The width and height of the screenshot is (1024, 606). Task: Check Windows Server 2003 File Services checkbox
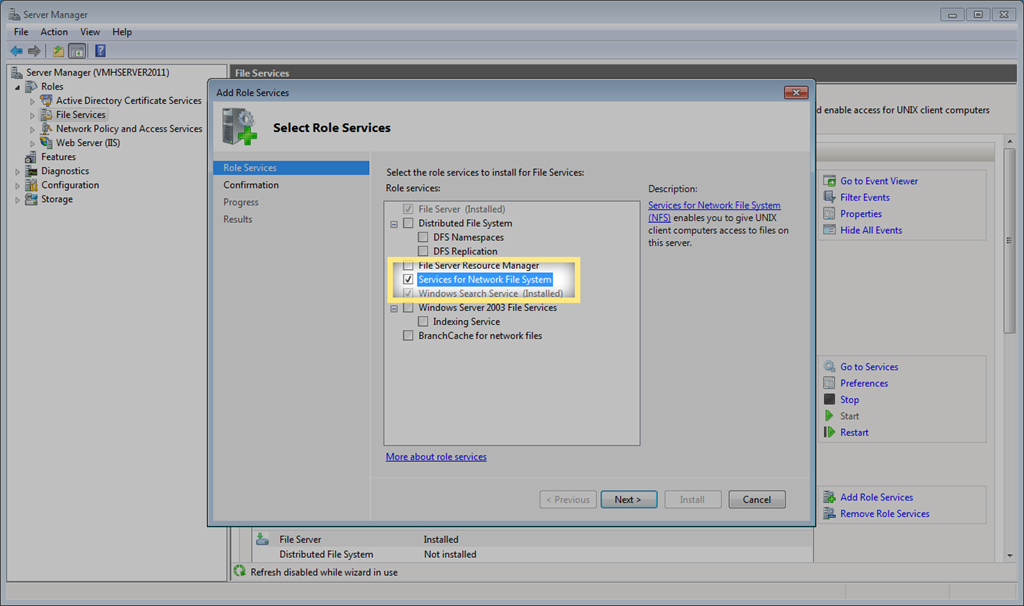(408, 308)
